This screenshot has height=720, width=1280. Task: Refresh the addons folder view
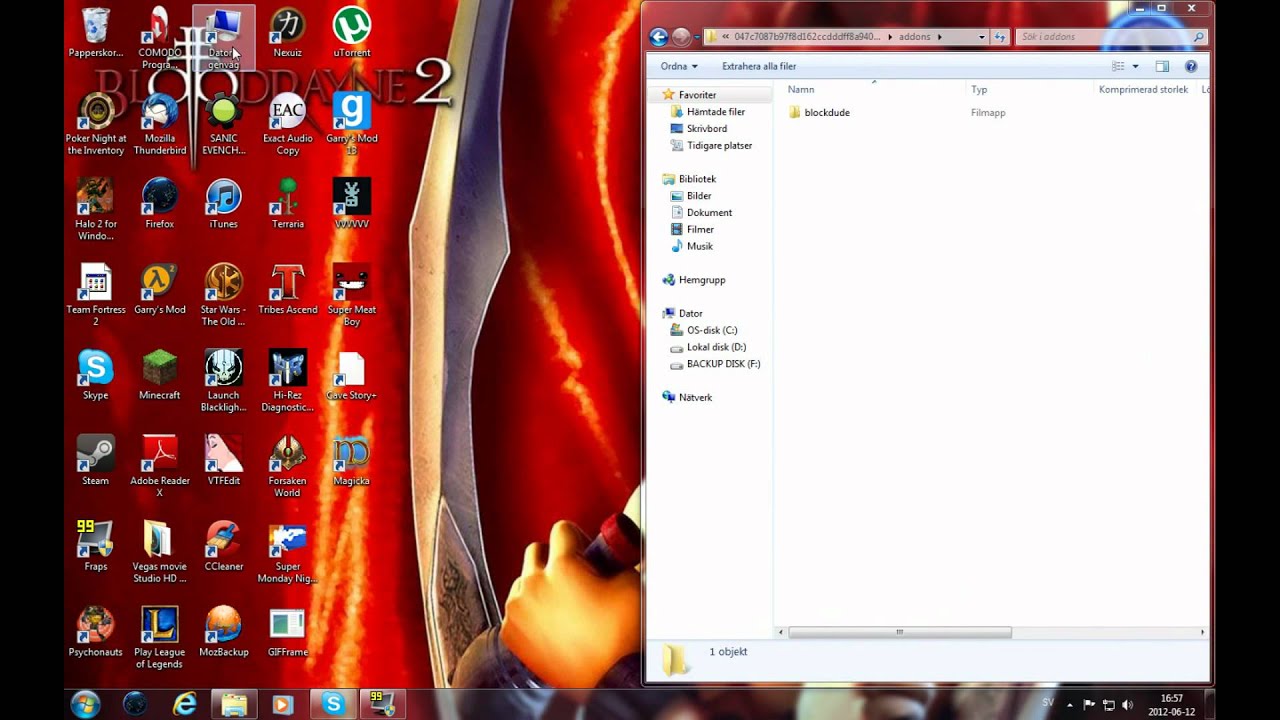[999, 37]
